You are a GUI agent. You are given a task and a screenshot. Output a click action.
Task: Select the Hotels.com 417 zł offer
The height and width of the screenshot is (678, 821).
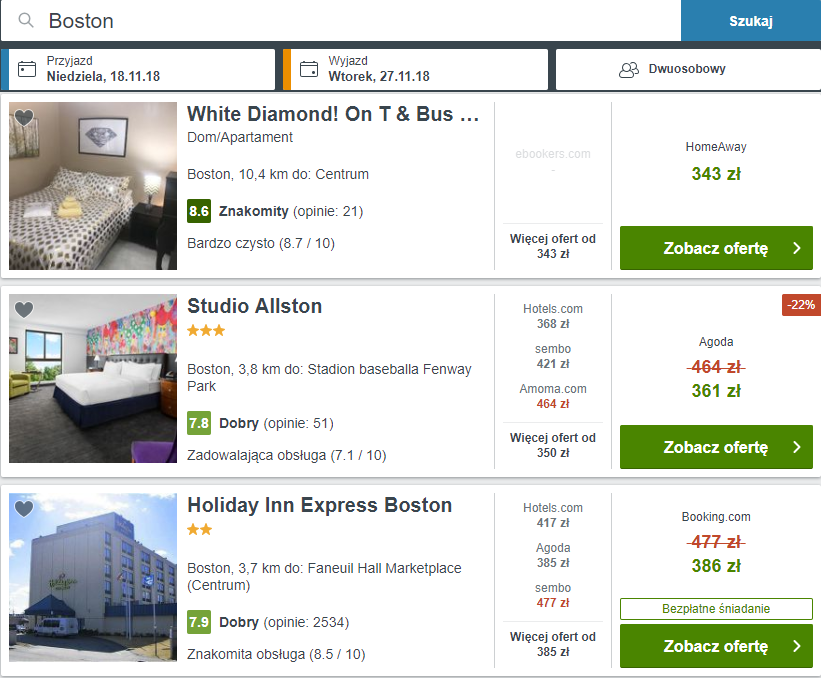click(x=552, y=515)
